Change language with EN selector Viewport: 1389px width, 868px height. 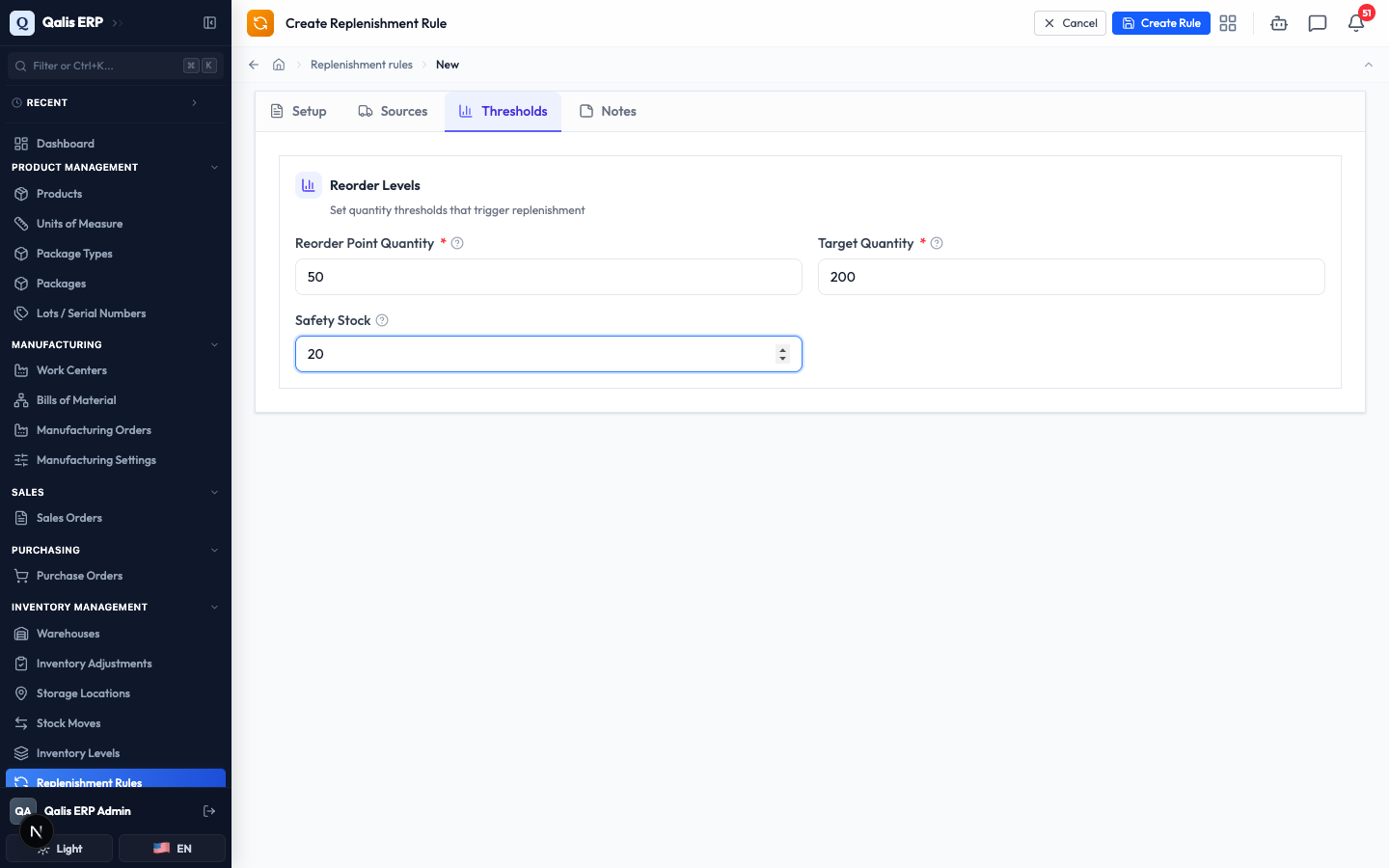[x=172, y=849]
